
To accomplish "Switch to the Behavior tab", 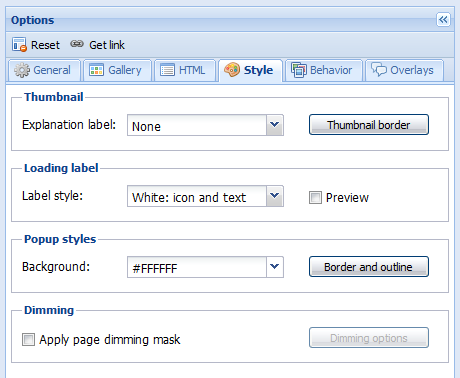I will (x=324, y=70).
